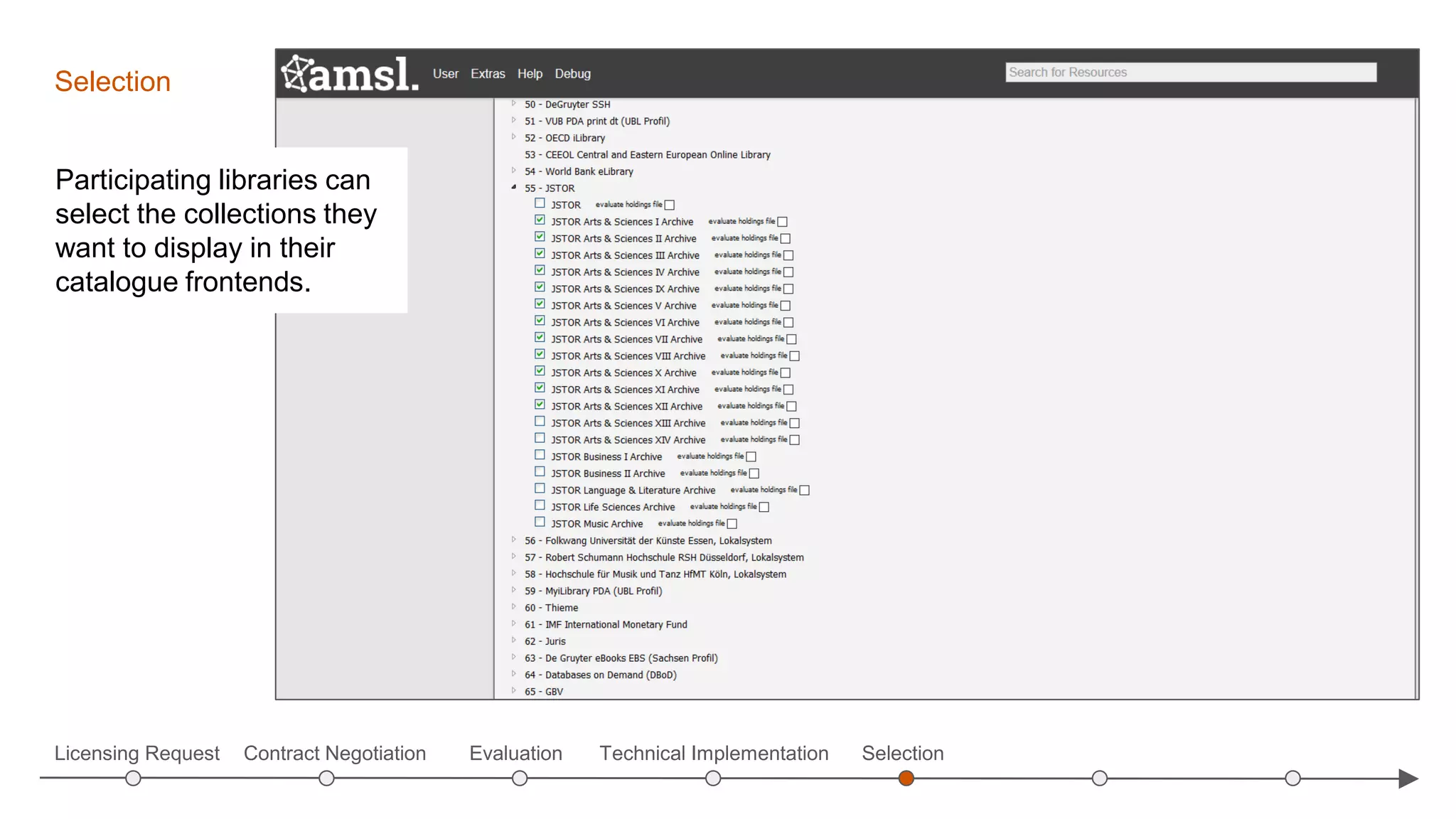Enable evaluate holdings file for JSTOR

tap(669, 205)
